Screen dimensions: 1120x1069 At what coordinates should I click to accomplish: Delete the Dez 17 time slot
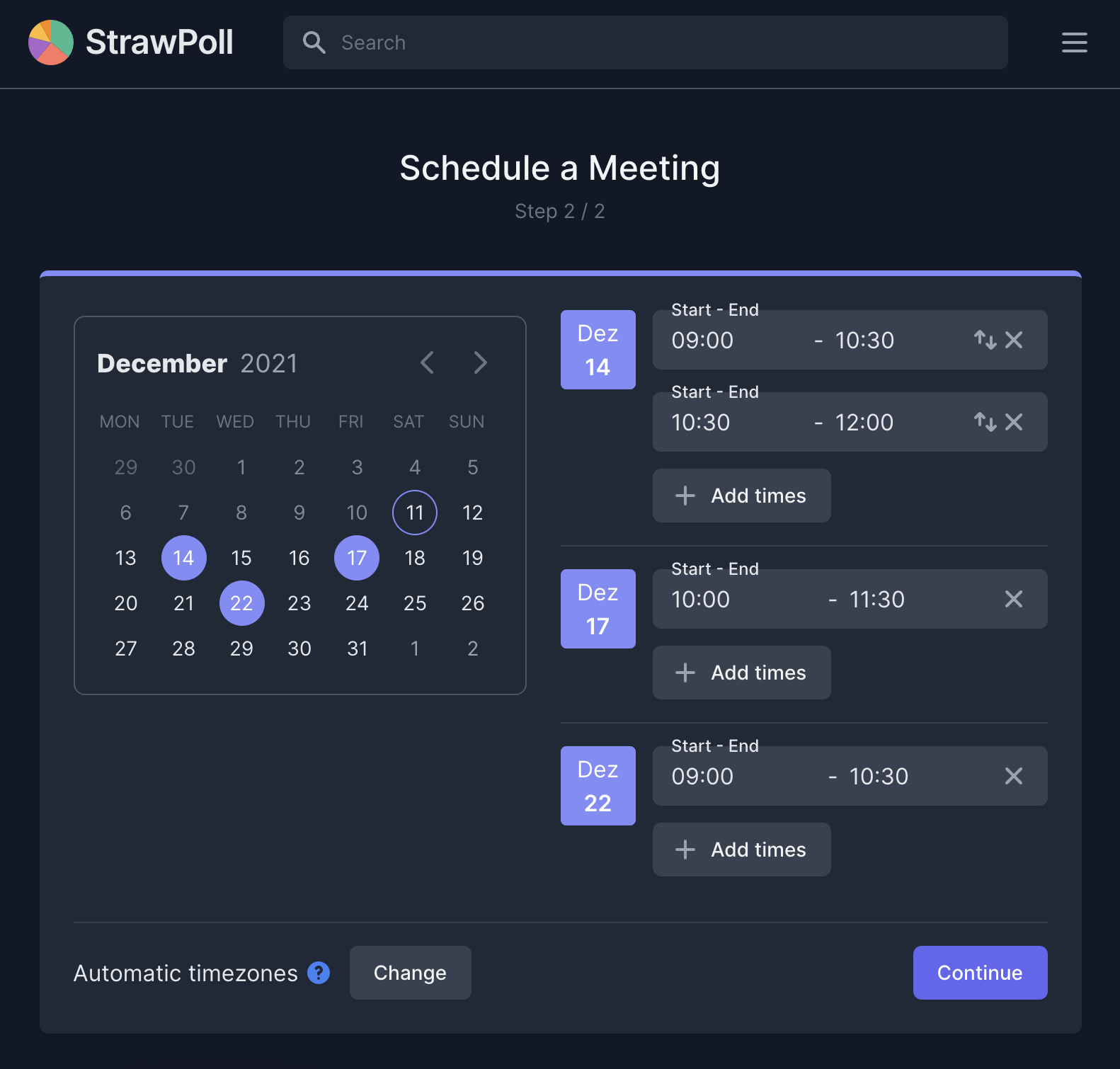[1014, 599]
